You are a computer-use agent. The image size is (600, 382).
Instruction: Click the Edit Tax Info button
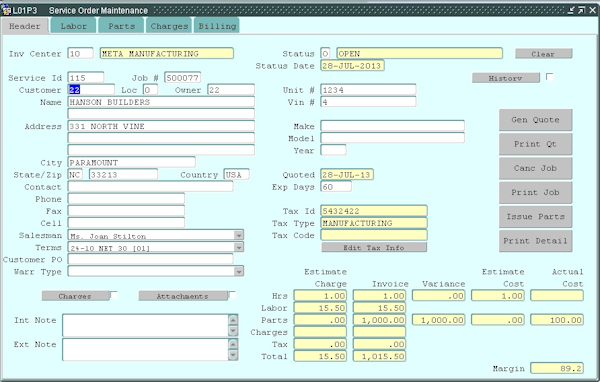(374, 248)
